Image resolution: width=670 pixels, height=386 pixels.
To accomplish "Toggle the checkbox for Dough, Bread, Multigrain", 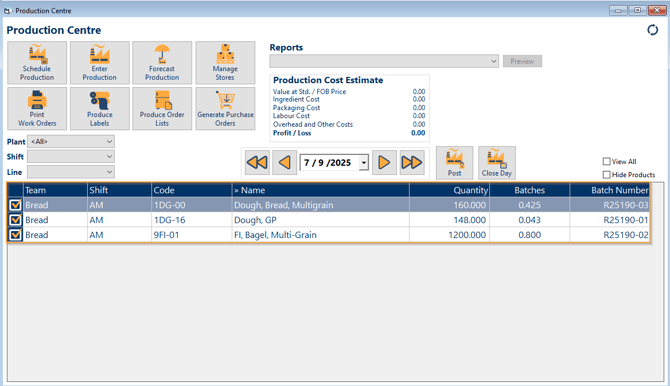I will pos(15,205).
